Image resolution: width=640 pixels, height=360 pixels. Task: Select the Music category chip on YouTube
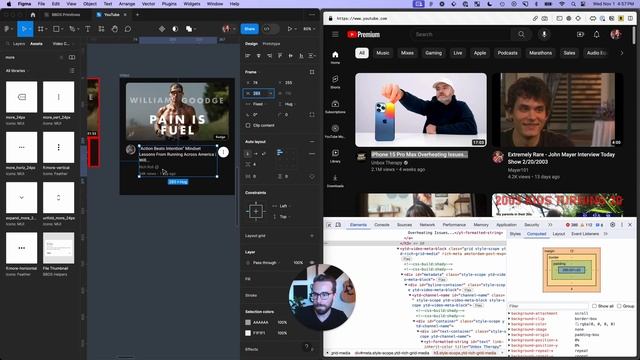point(382,53)
